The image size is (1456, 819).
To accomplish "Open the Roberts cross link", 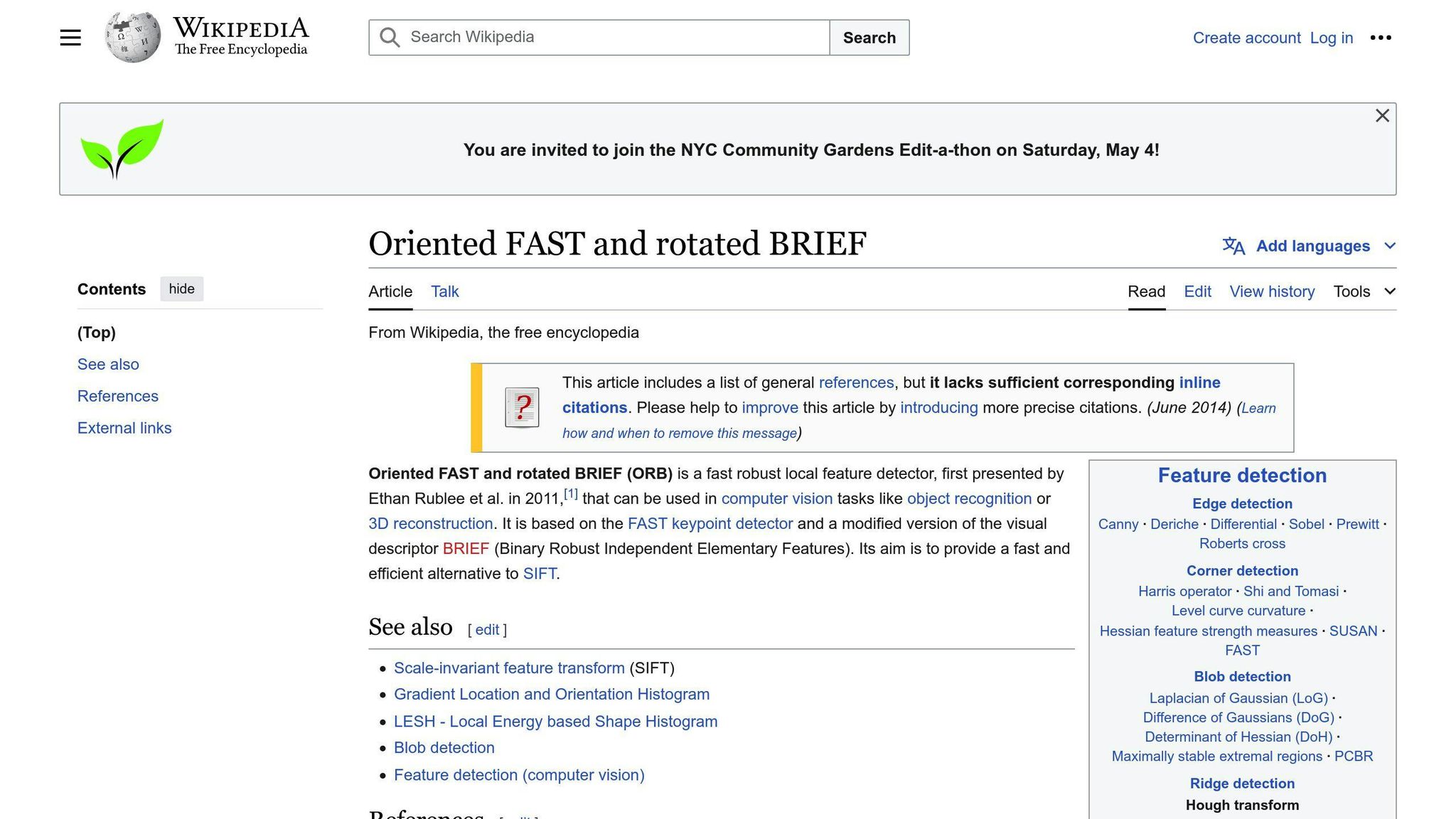I will point(1242,544).
